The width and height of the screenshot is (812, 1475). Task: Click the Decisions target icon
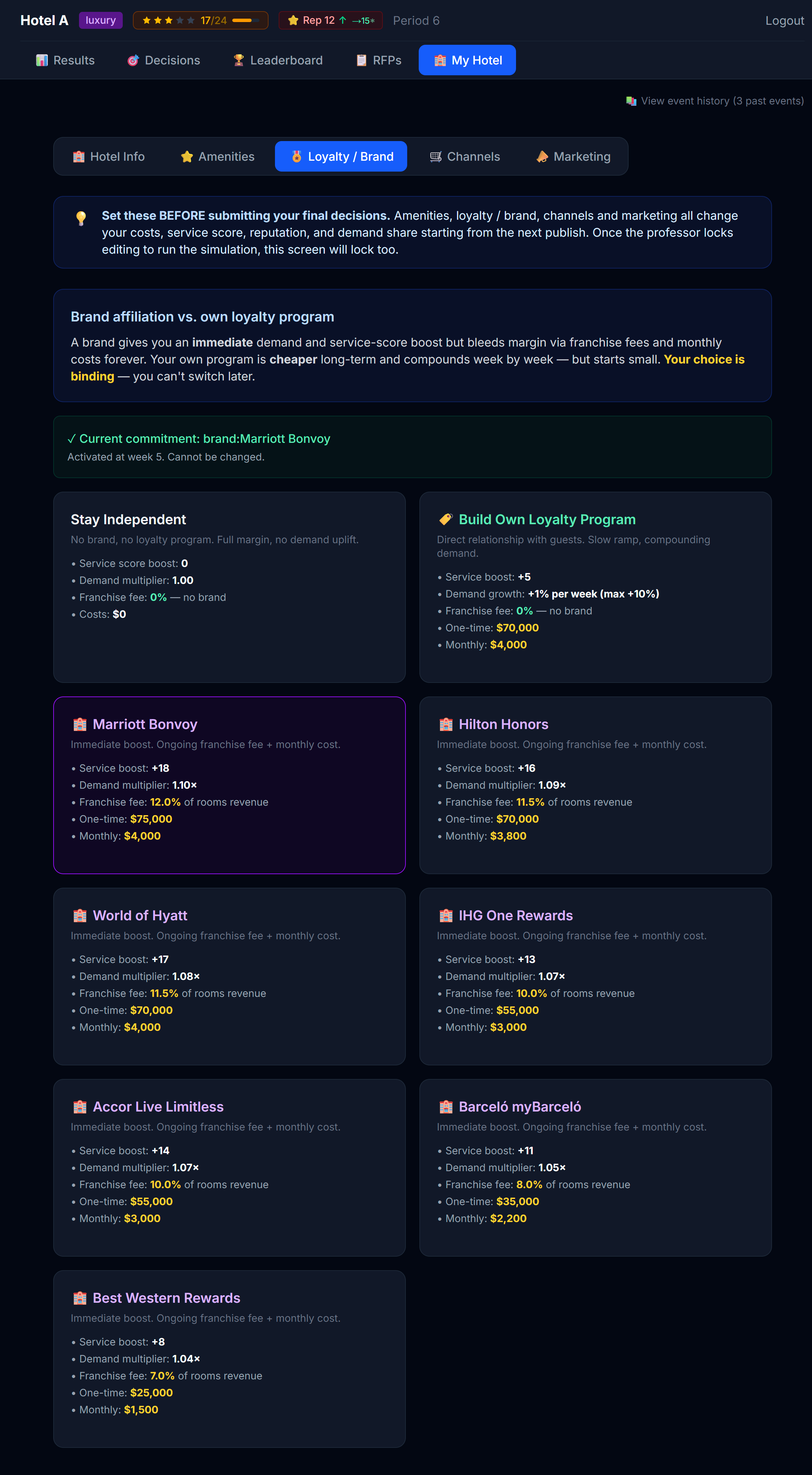click(x=133, y=60)
